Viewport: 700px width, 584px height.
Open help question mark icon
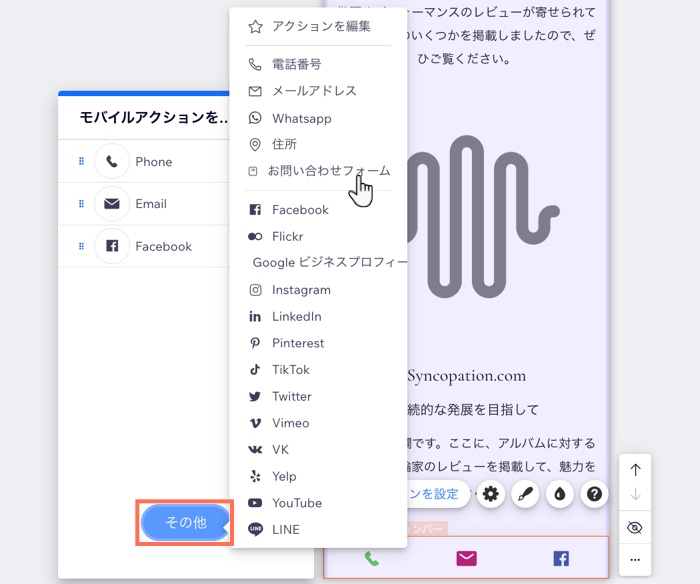pyautogui.click(x=594, y=494)
